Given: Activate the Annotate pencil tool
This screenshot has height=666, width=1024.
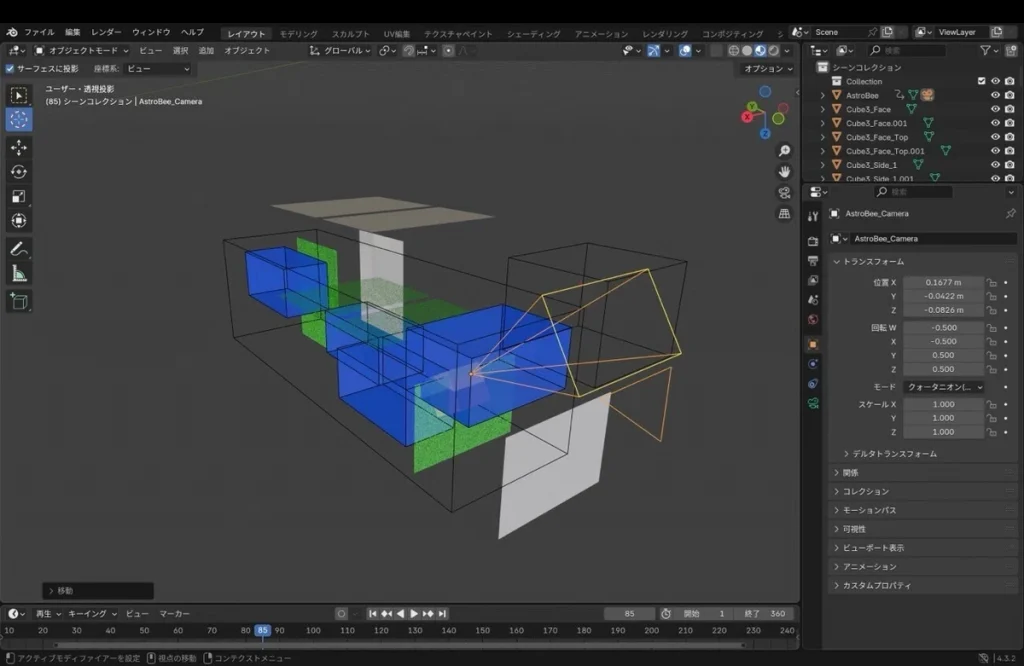Looking at the screenshot, I should click(19, 249).
